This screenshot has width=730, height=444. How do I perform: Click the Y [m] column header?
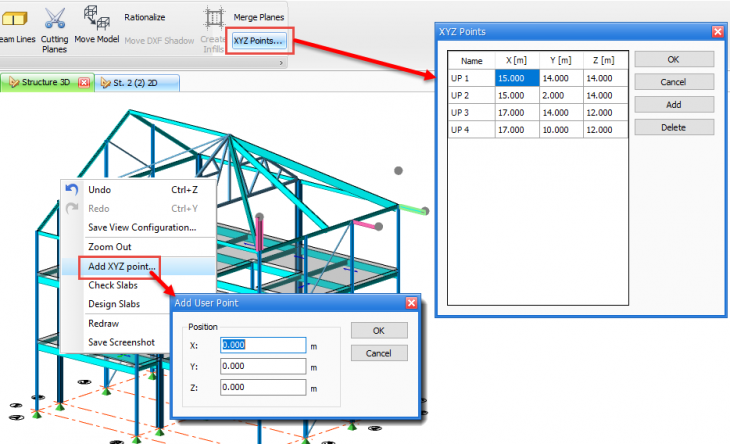click(561, 61)
